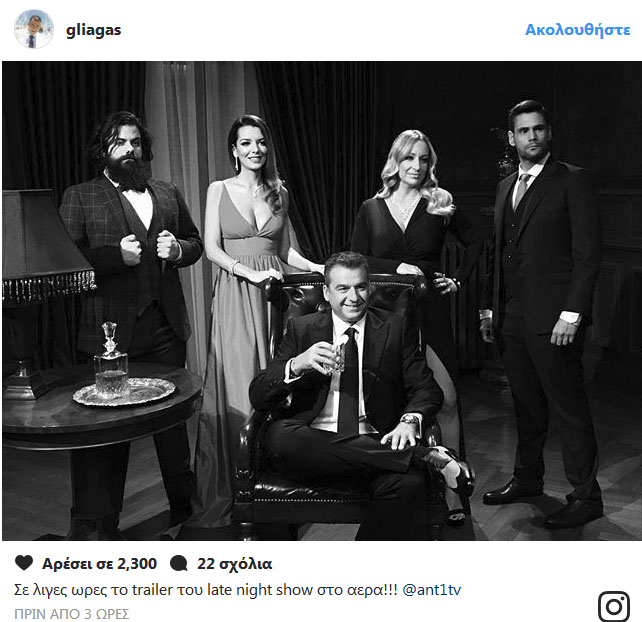Viewport: 642px width, 622px height.
Task: Open the gliagas profile avatar
Action: coord(34,29)
